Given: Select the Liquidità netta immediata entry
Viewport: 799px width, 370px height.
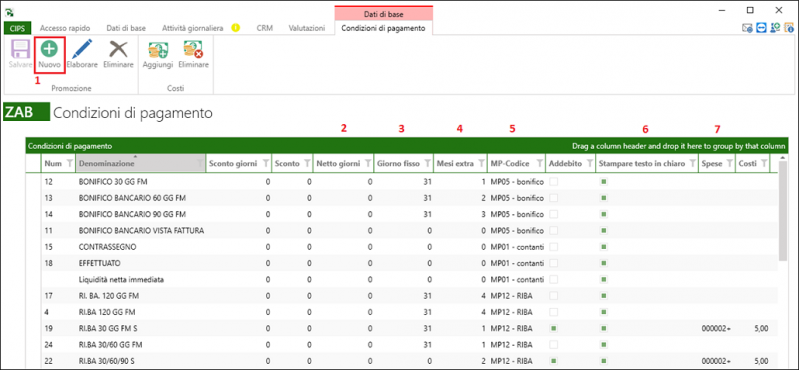Looking at the screenshot, I should point(121,280).
